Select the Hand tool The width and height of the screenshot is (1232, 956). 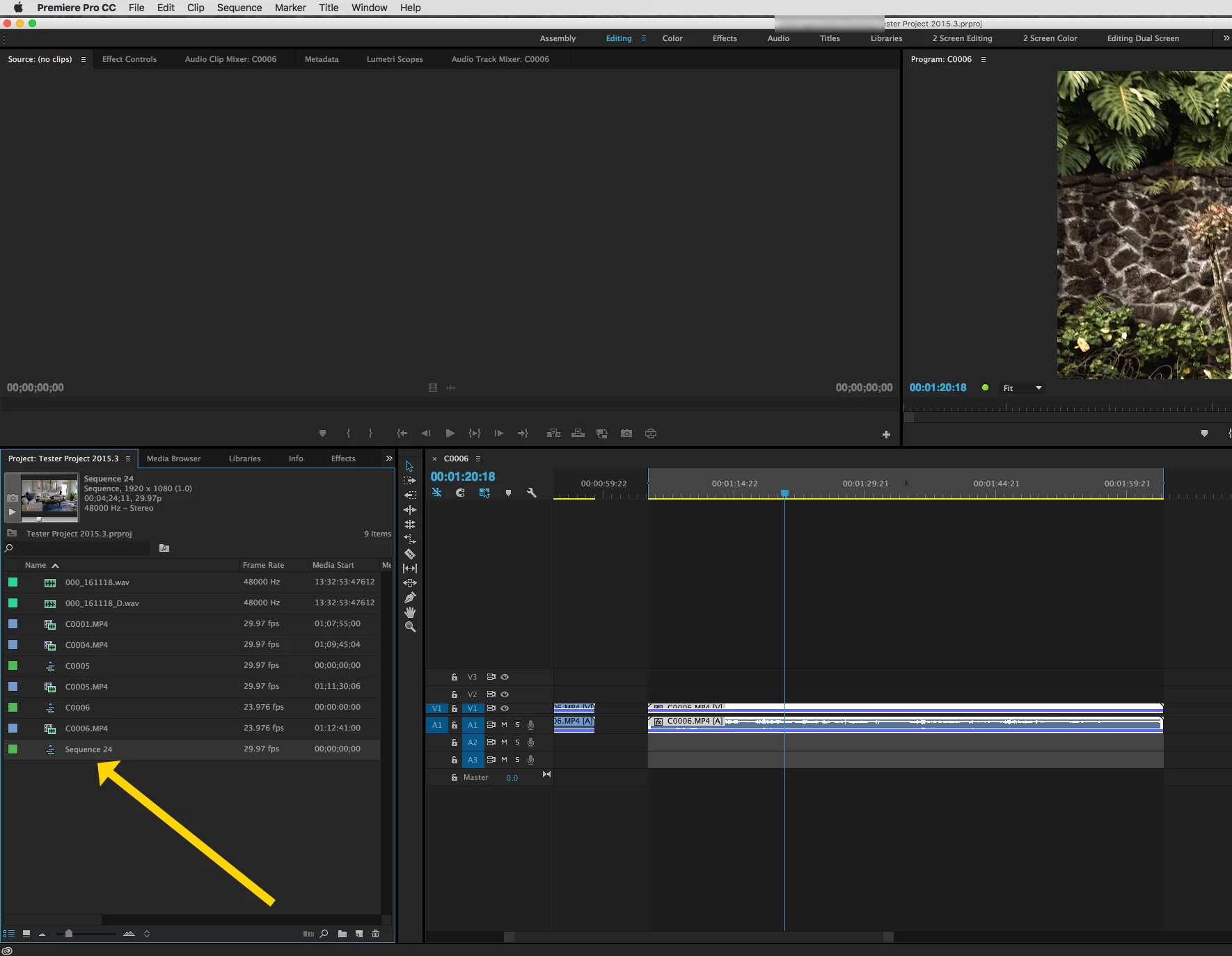point(410,612)
